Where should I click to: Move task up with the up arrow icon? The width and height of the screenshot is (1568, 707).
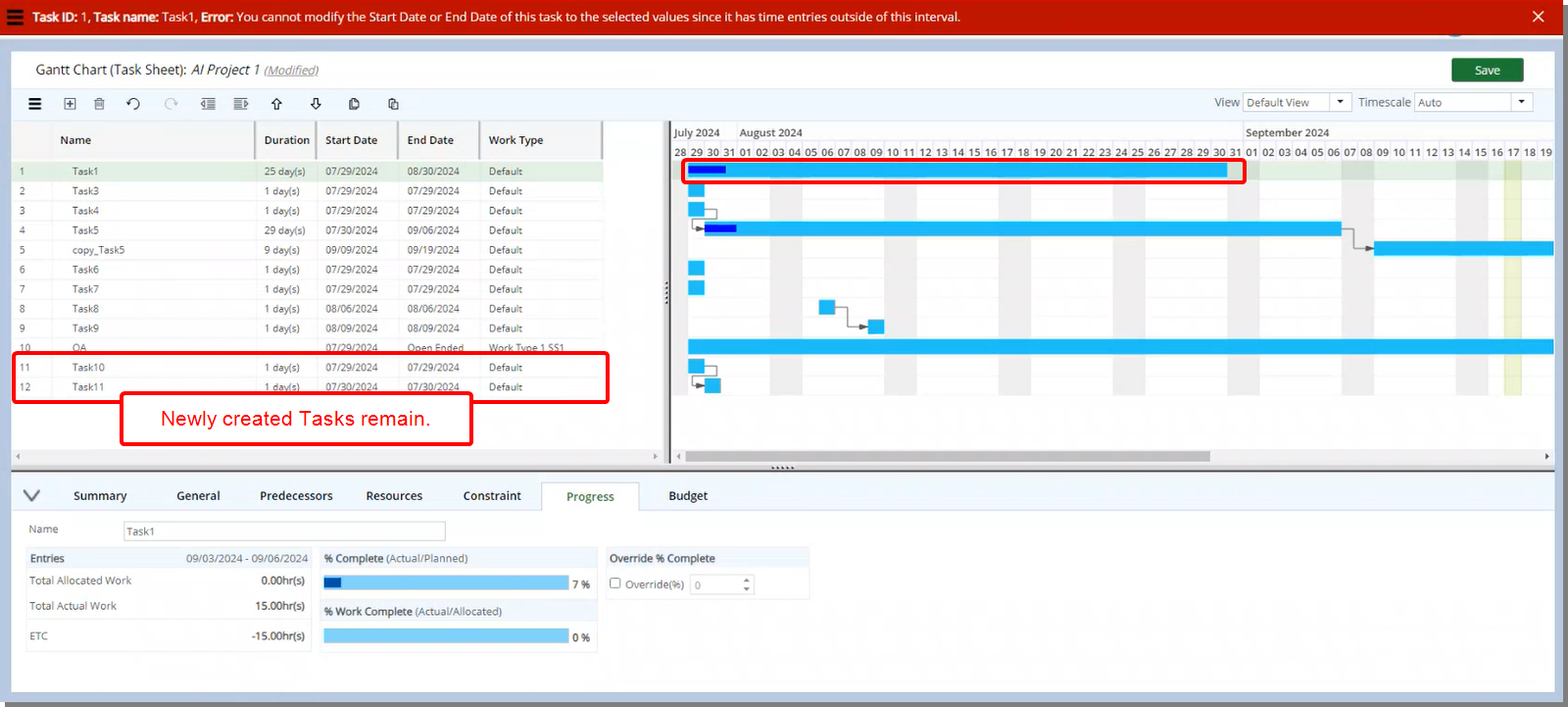[276, 104]
